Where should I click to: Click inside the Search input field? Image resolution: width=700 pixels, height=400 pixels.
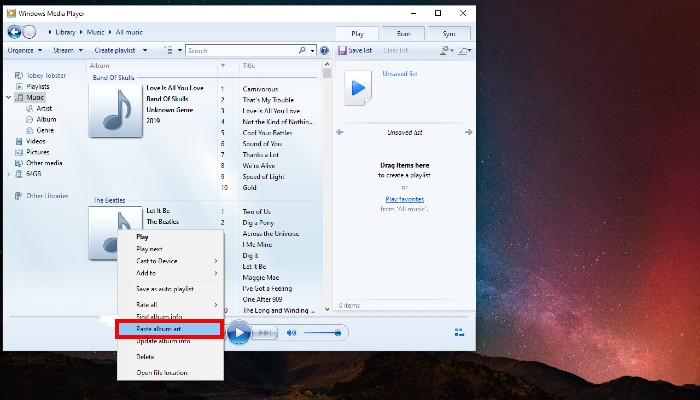240,50
